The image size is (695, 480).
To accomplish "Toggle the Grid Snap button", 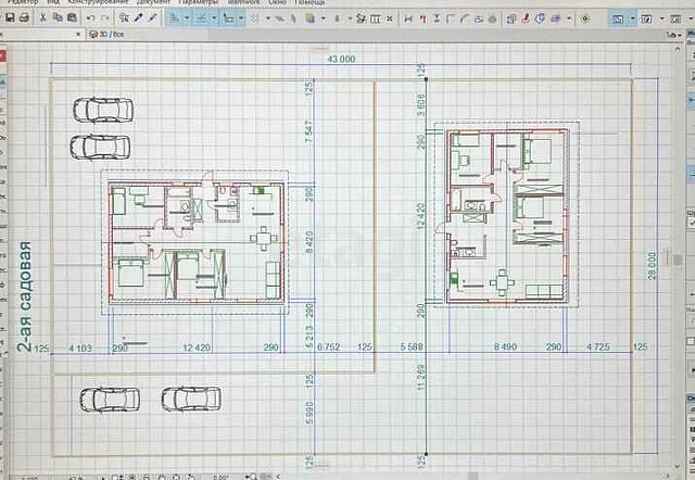I will click(x=229, y=18).
